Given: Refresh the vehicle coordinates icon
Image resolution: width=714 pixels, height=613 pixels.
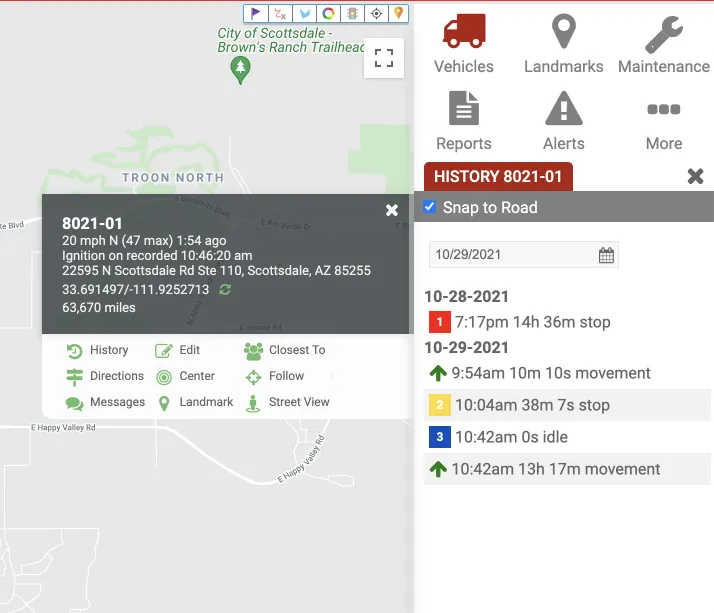Looking at the screenshot, I should (225, 289).
